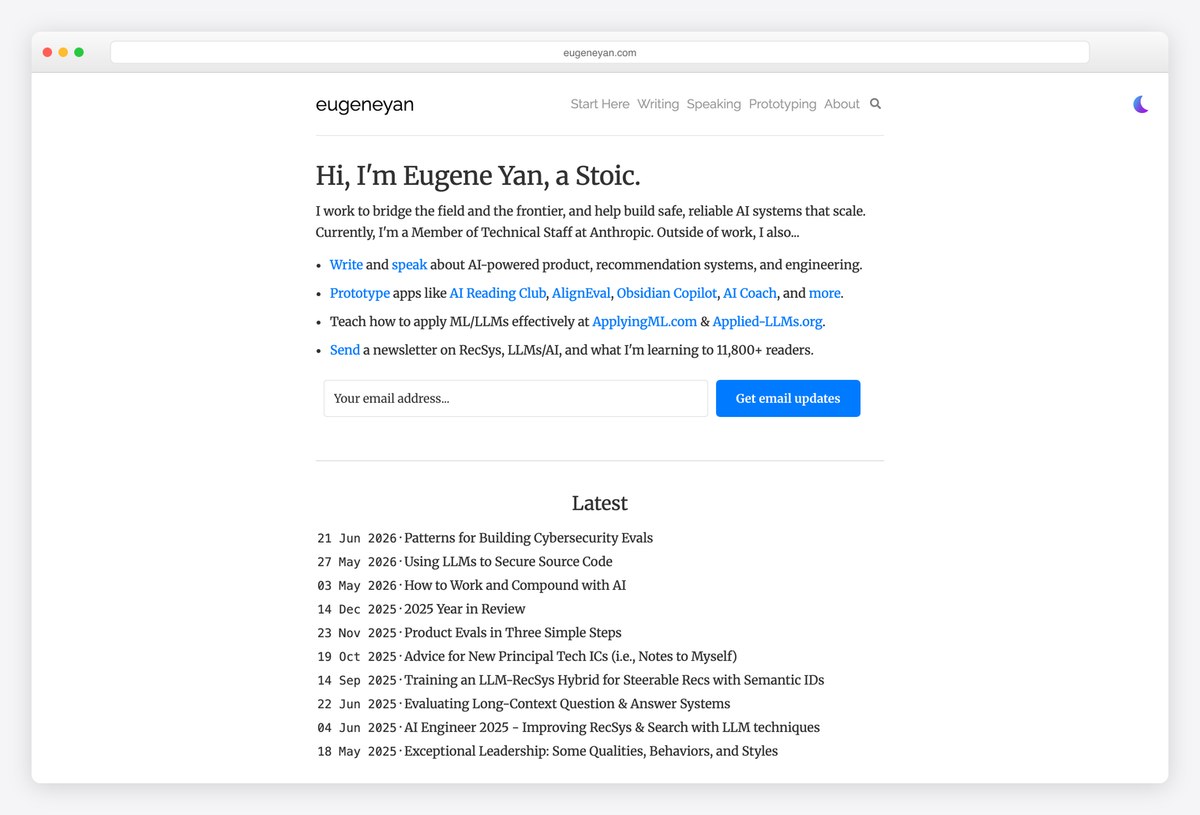
Task: Click the yellow minimize window button
Action: tap(63, 52)
